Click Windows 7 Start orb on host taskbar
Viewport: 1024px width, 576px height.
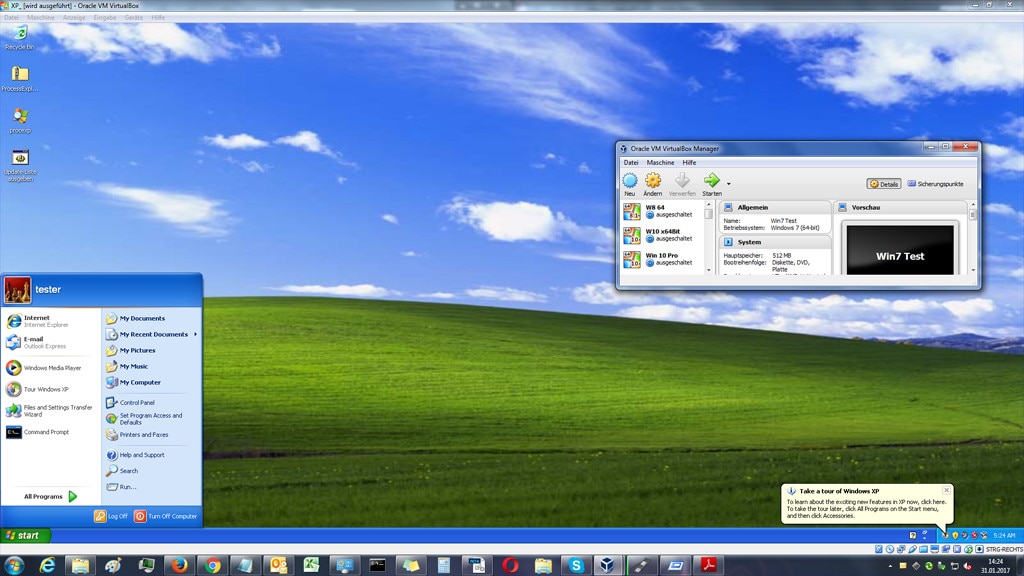[13, 566]
